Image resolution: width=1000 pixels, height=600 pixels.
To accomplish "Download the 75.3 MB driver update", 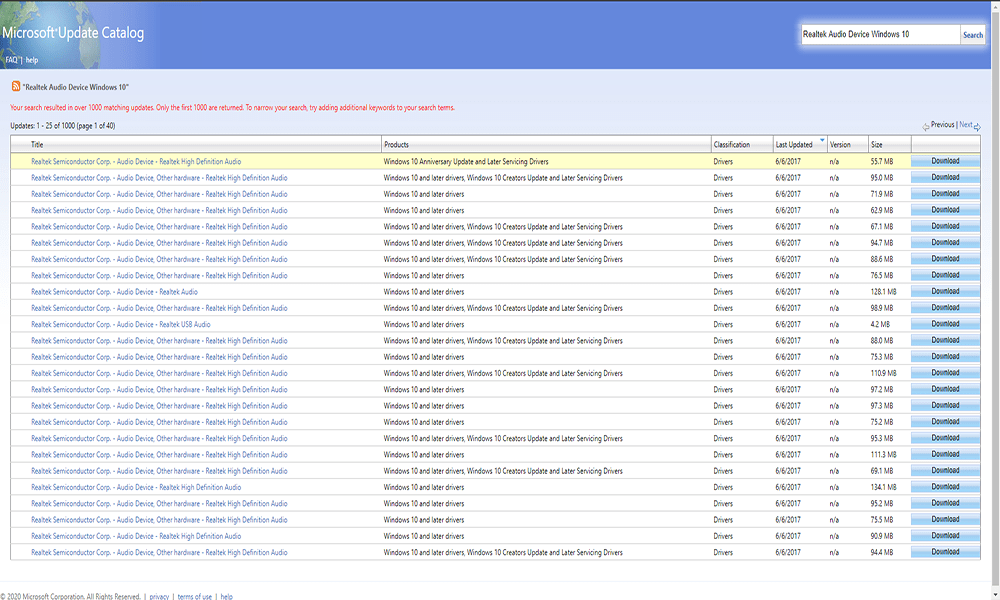I will tap(945, 356).
